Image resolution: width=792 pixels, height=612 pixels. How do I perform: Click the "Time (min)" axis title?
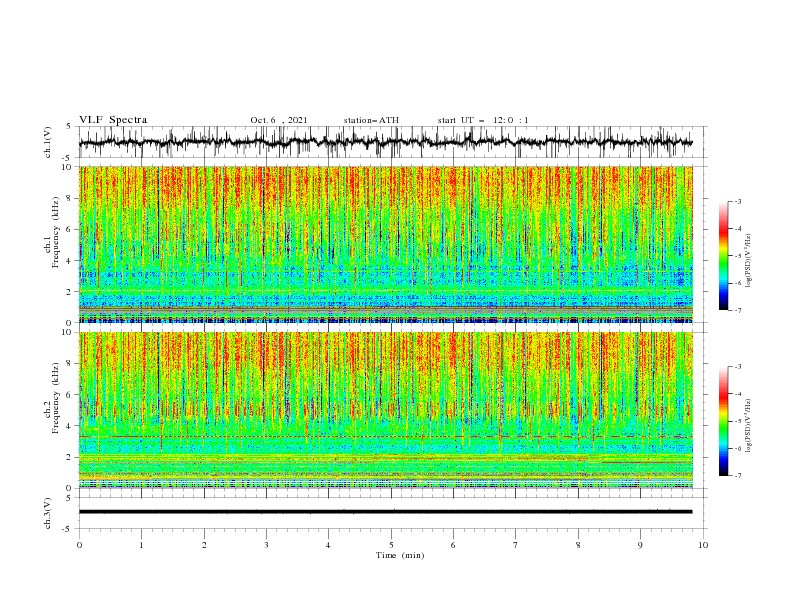[x=400, y=555]
